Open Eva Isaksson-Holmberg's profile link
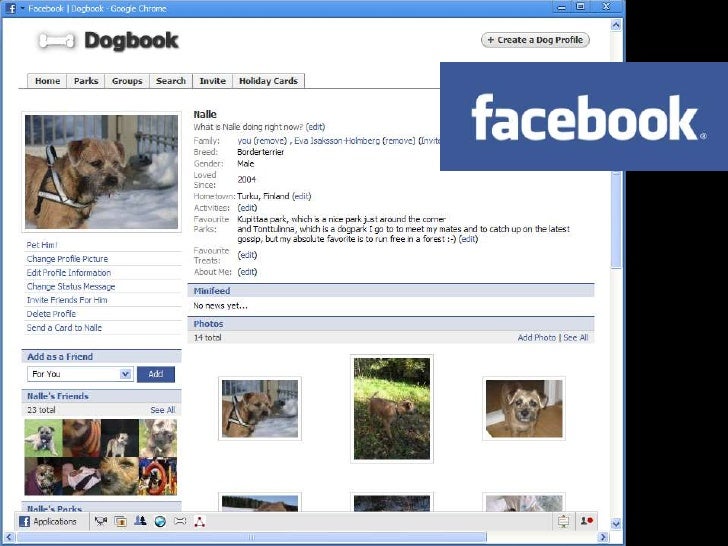 pos(337,141)
